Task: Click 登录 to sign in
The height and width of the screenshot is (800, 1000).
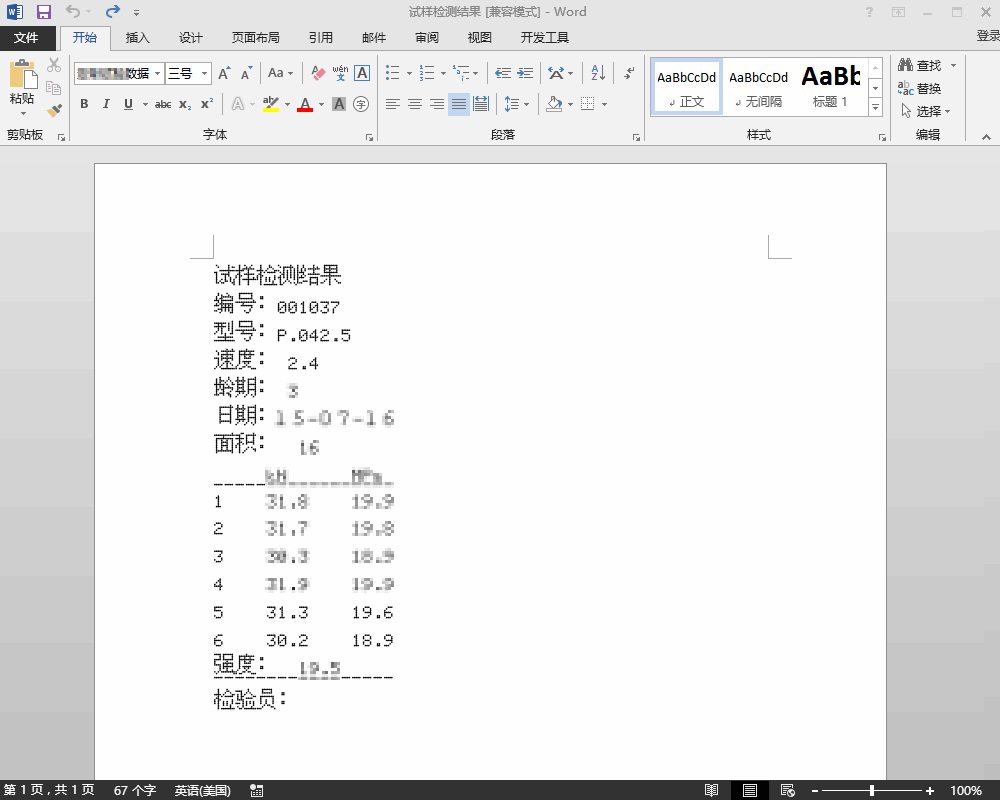Action: (x=988, y=36)
